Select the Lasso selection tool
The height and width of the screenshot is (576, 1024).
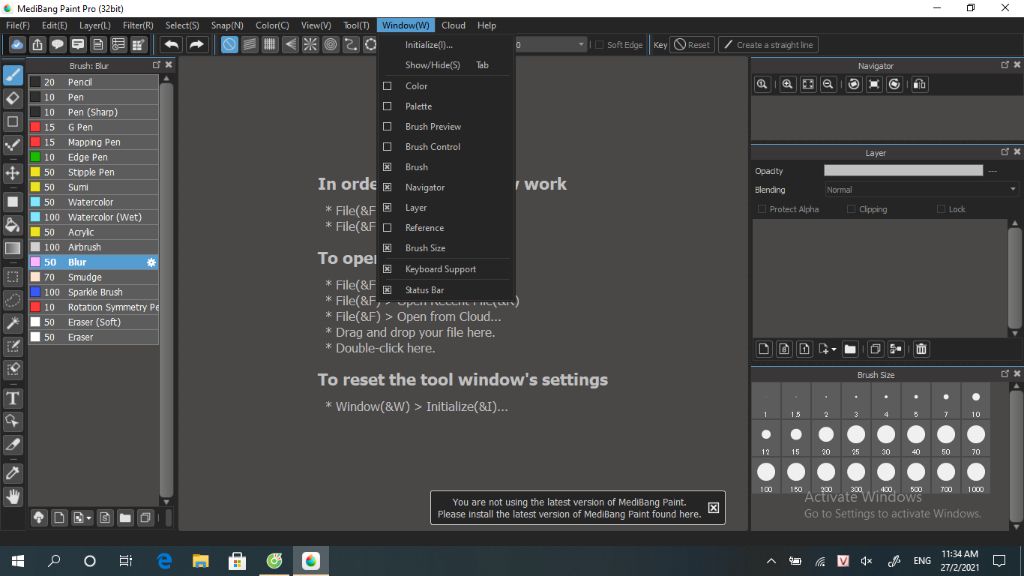13,300
